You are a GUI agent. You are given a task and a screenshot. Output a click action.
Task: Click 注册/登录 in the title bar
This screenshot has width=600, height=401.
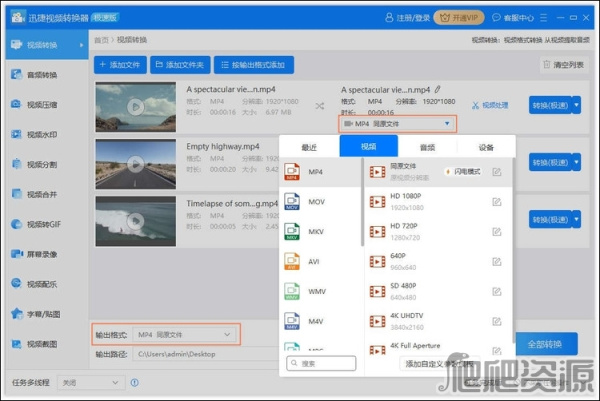pos(408,18)
